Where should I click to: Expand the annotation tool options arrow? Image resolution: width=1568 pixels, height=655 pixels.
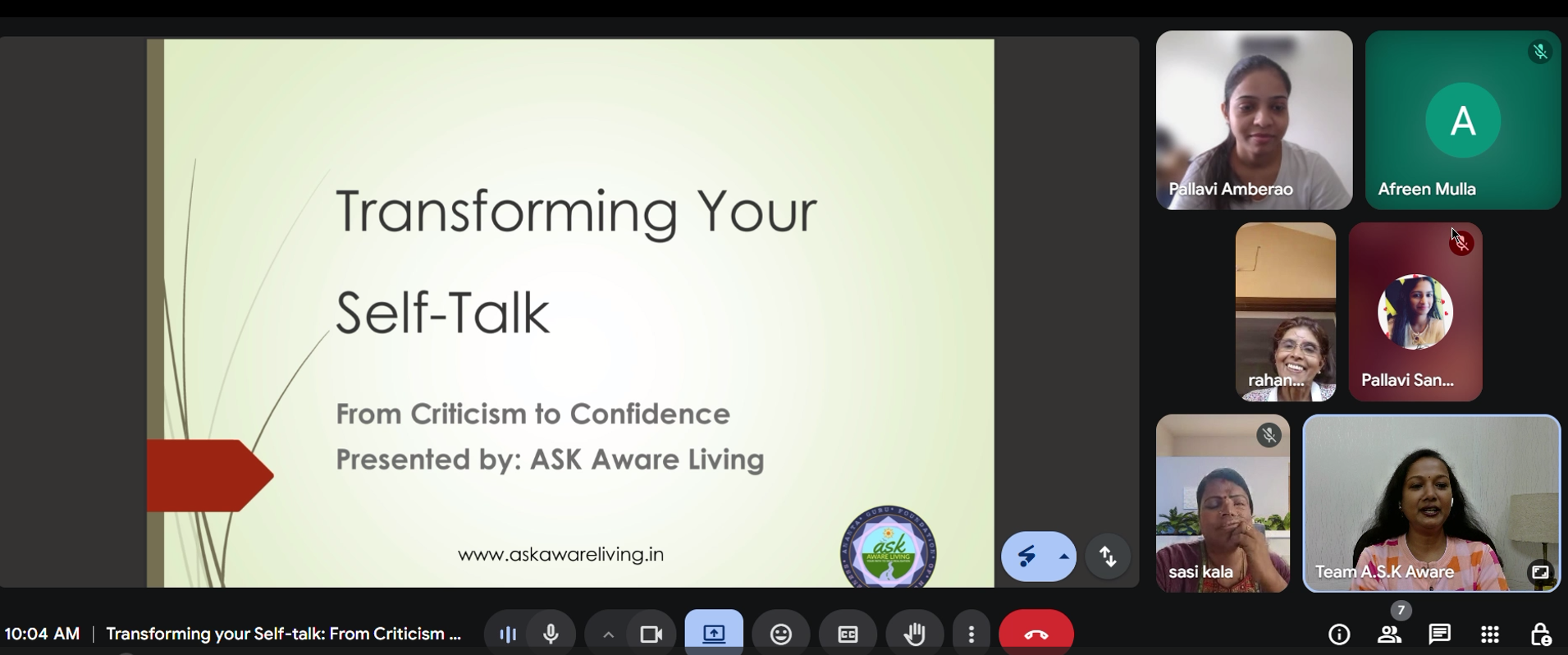1064,557
